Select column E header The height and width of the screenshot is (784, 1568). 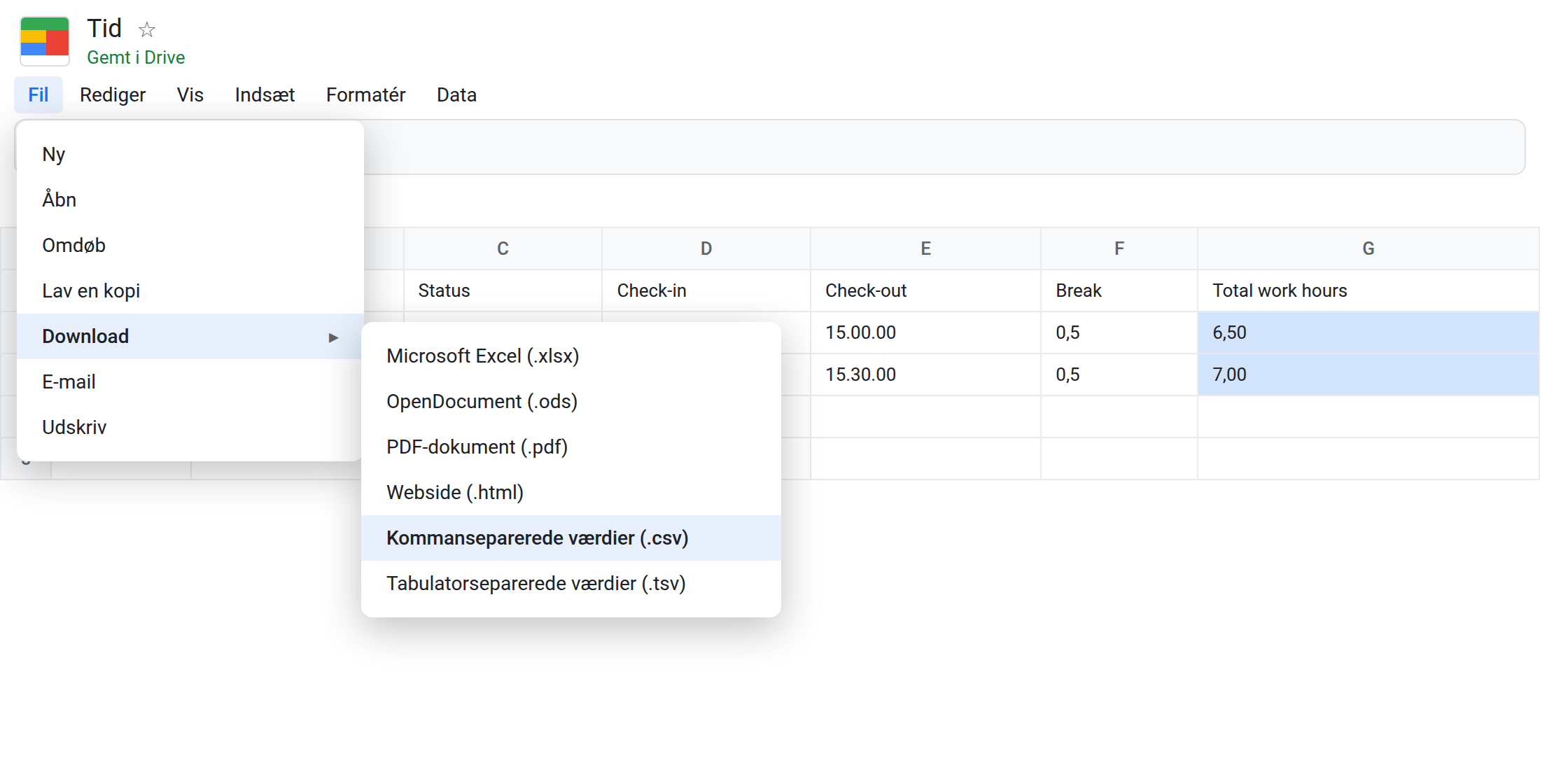pyautogui.click(x=925, y=248)
